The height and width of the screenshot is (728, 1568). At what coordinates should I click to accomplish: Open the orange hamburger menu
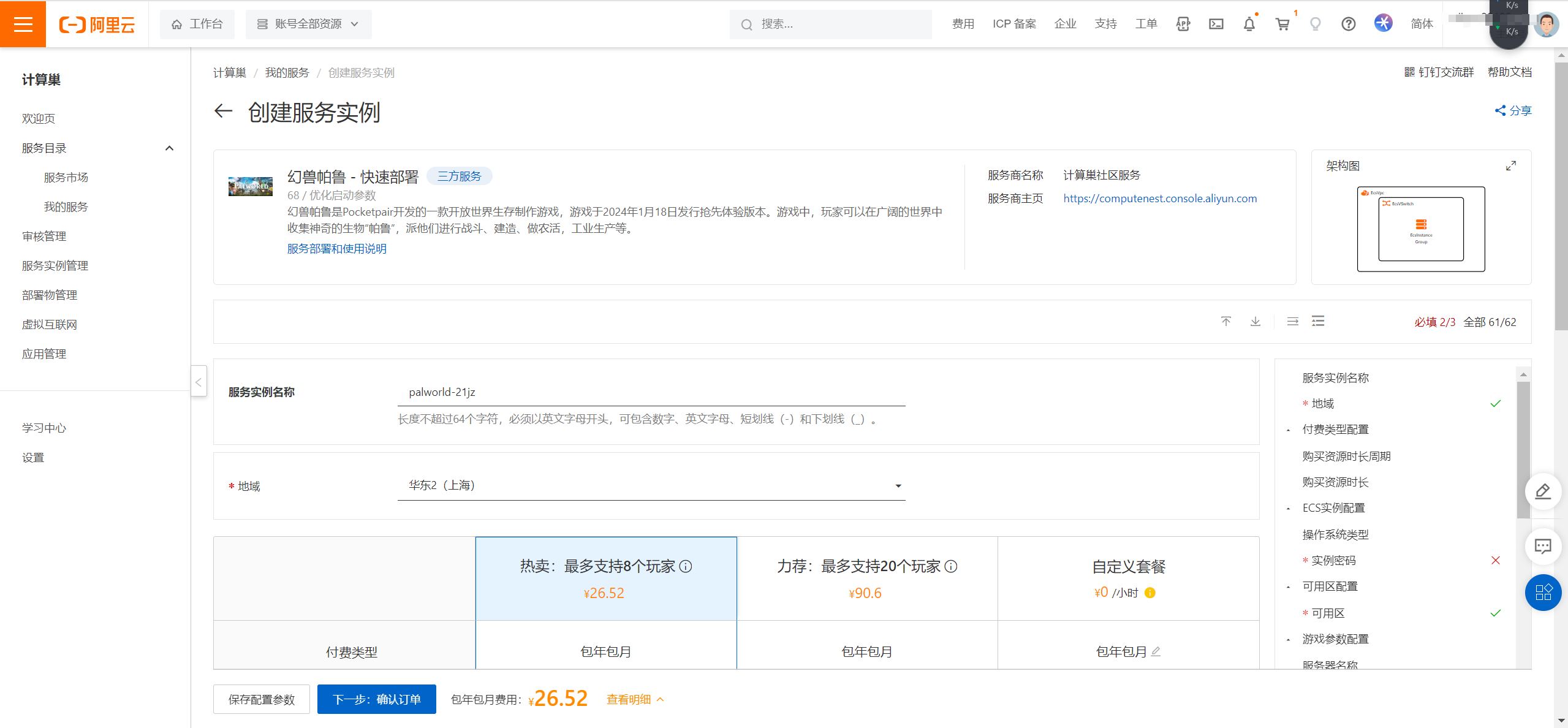[23, 24]
